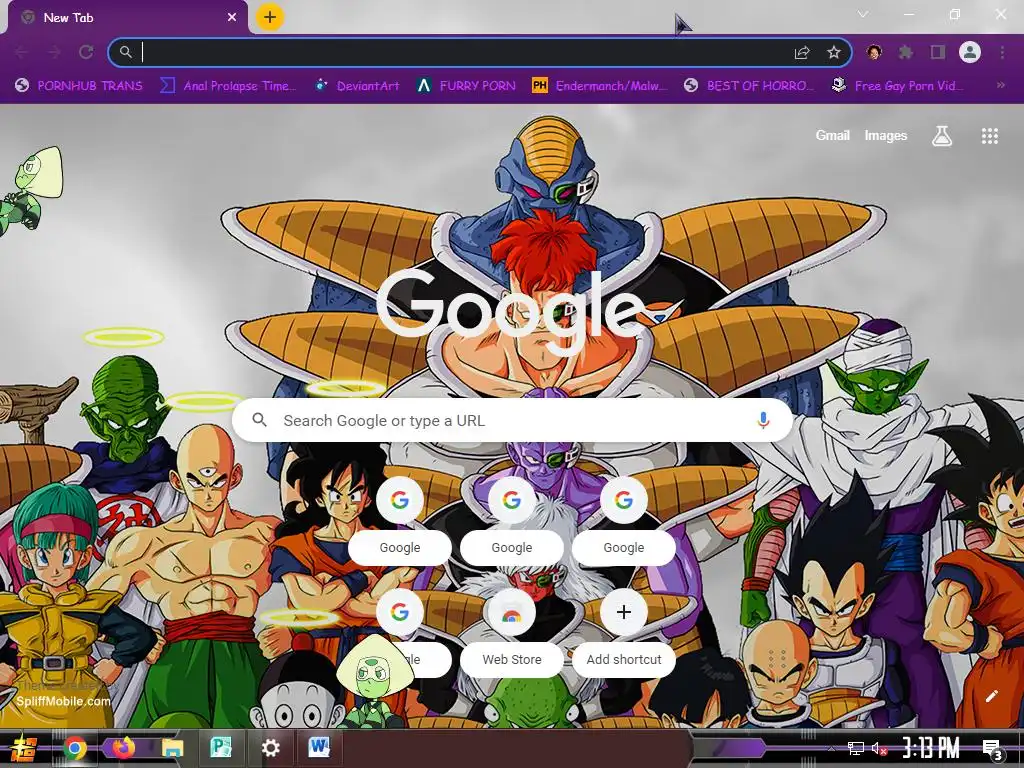Screen dimensions: 1024x768
Task: Open the tab search chevron
Action: [x=863, y=14]
